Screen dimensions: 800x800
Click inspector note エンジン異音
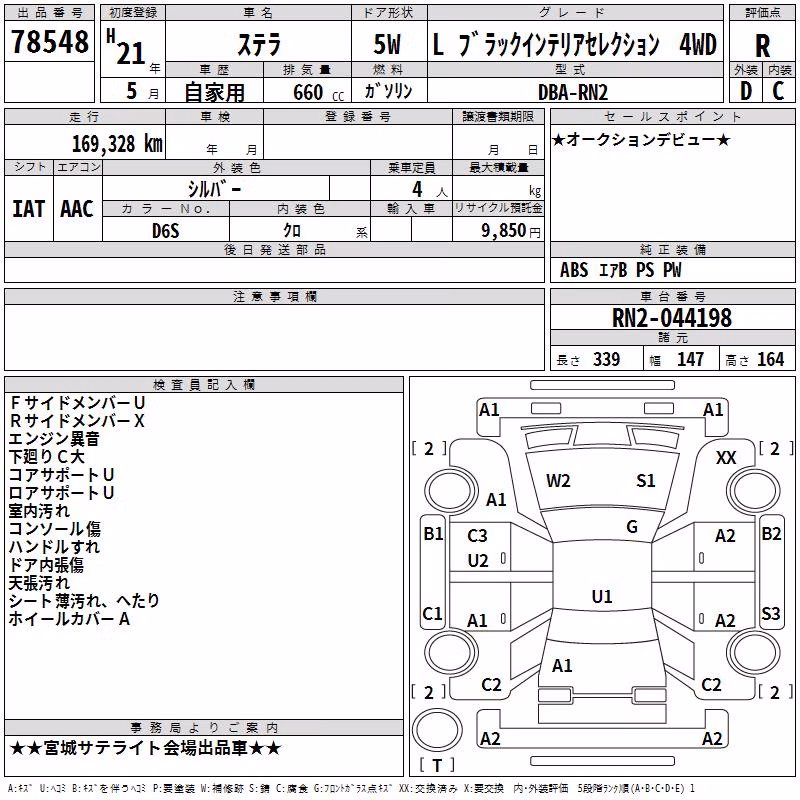54,439
